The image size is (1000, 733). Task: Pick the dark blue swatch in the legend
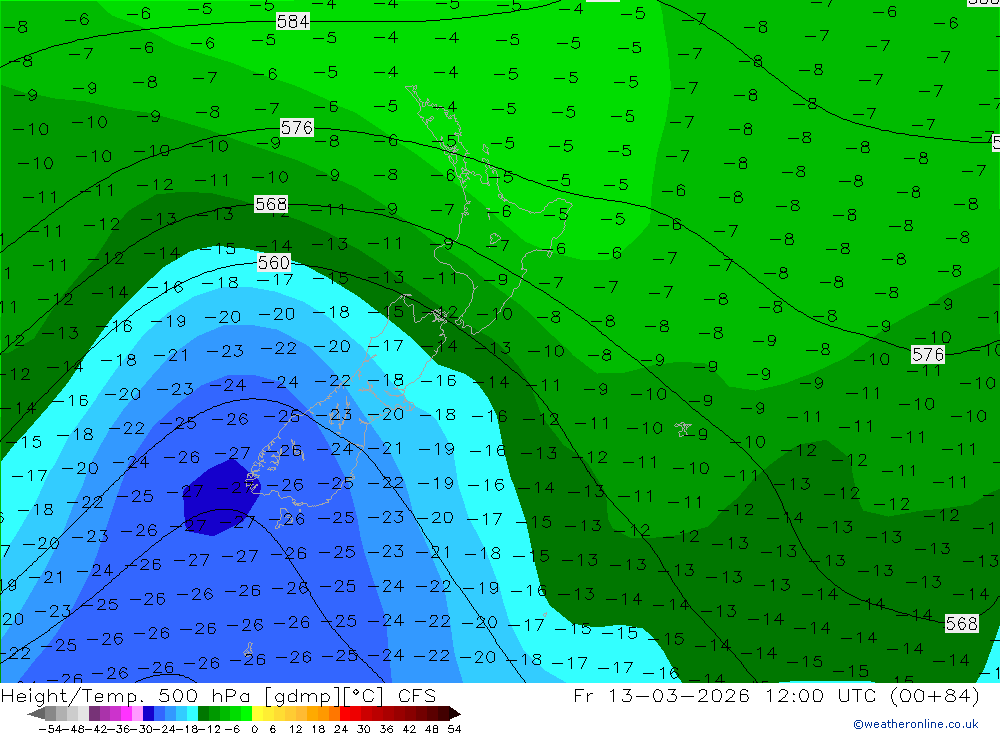(148, 713)
